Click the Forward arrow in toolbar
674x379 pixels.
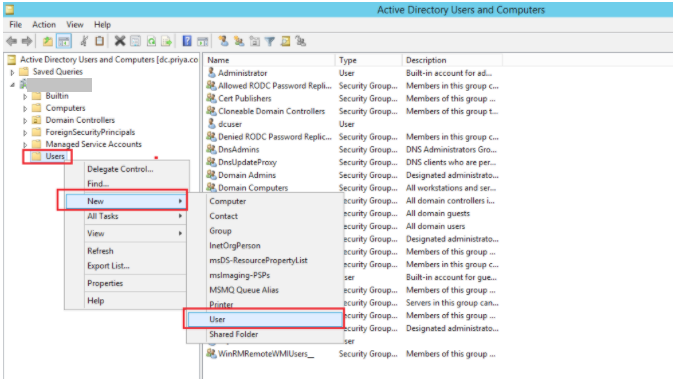pyautogui.click(x=27, y=41)
